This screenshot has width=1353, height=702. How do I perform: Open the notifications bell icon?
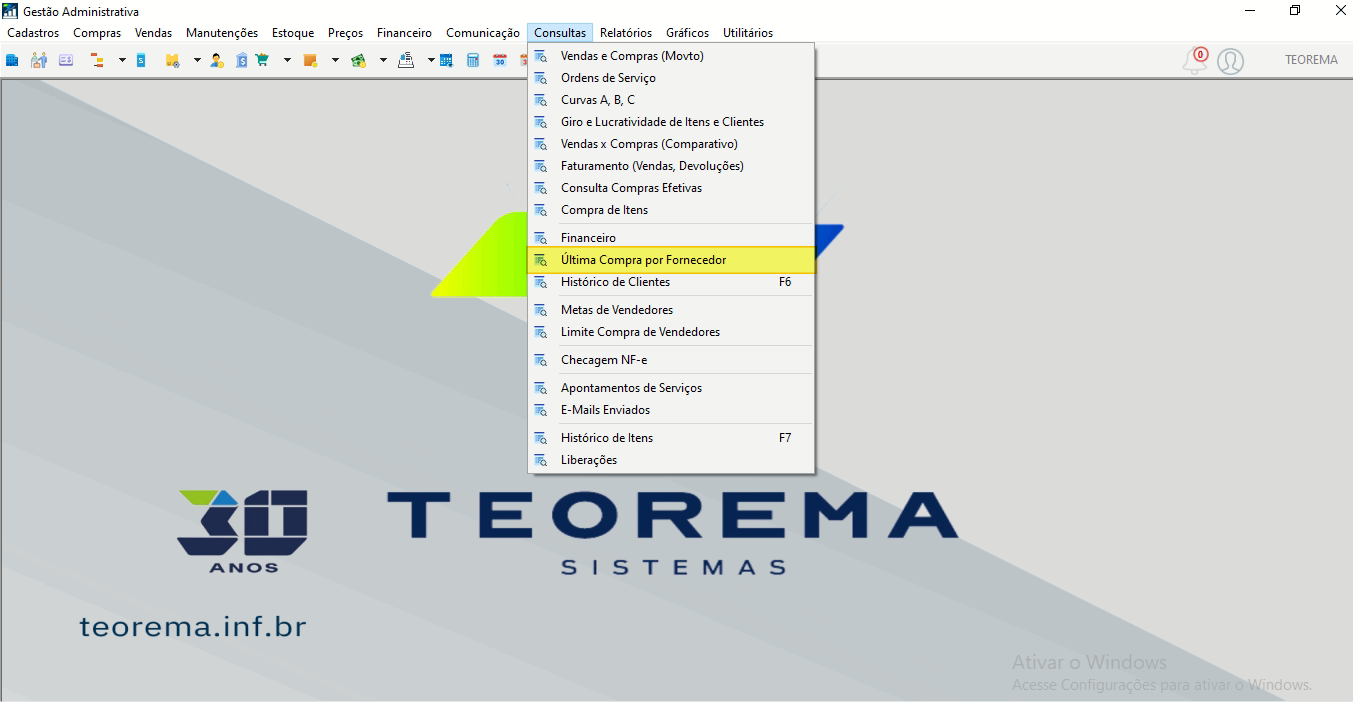[x=1195, y=61]
